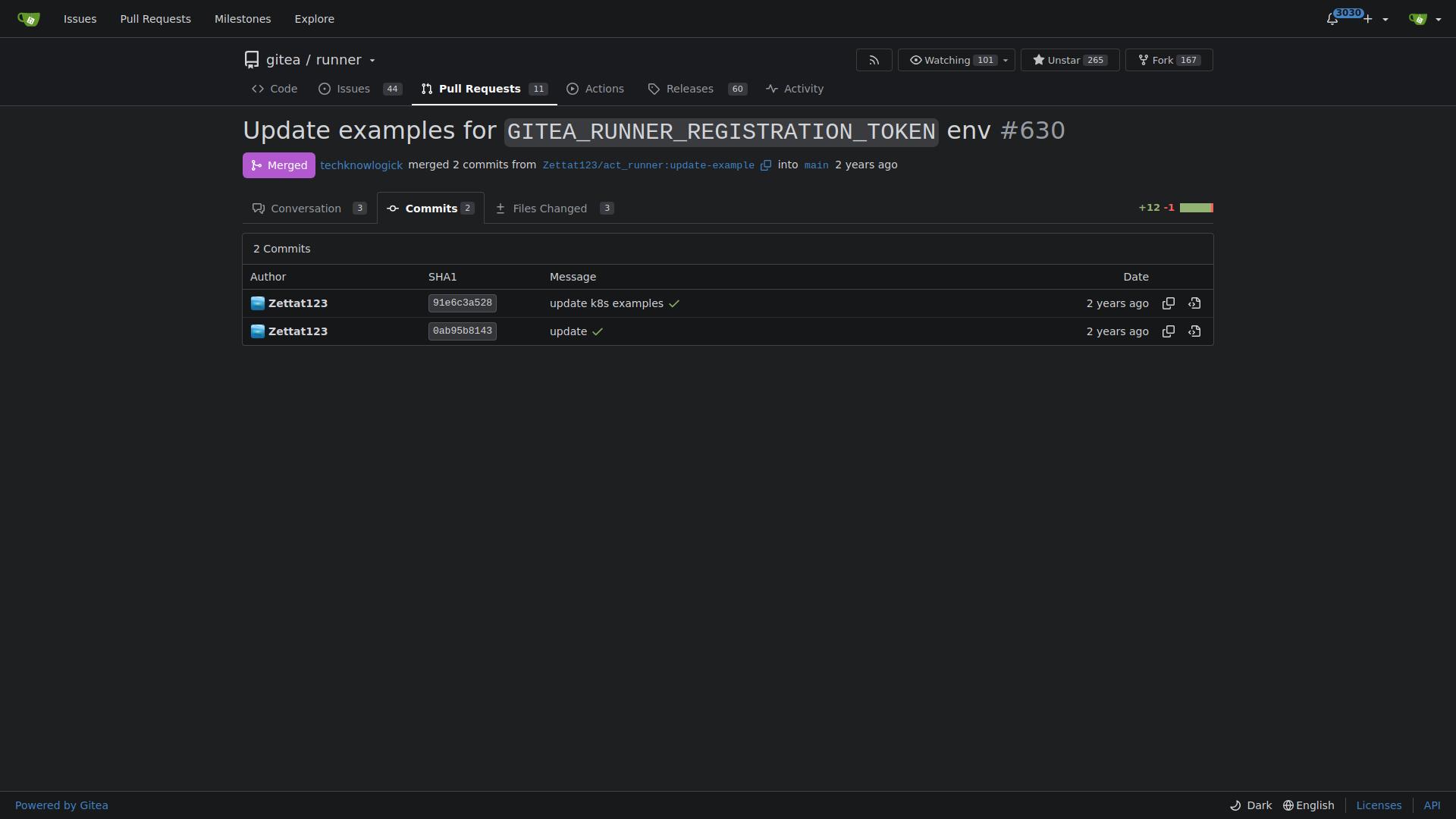Switch to the Conversation tab
Viewport: 1456px width, 819px height.
pyautogui.click(x=309, y=209)
